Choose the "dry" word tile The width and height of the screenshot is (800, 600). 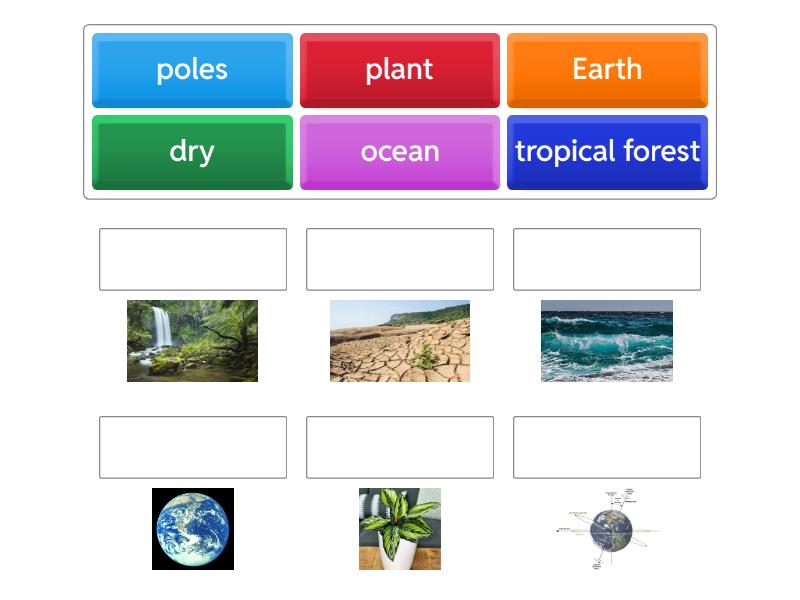192,152
